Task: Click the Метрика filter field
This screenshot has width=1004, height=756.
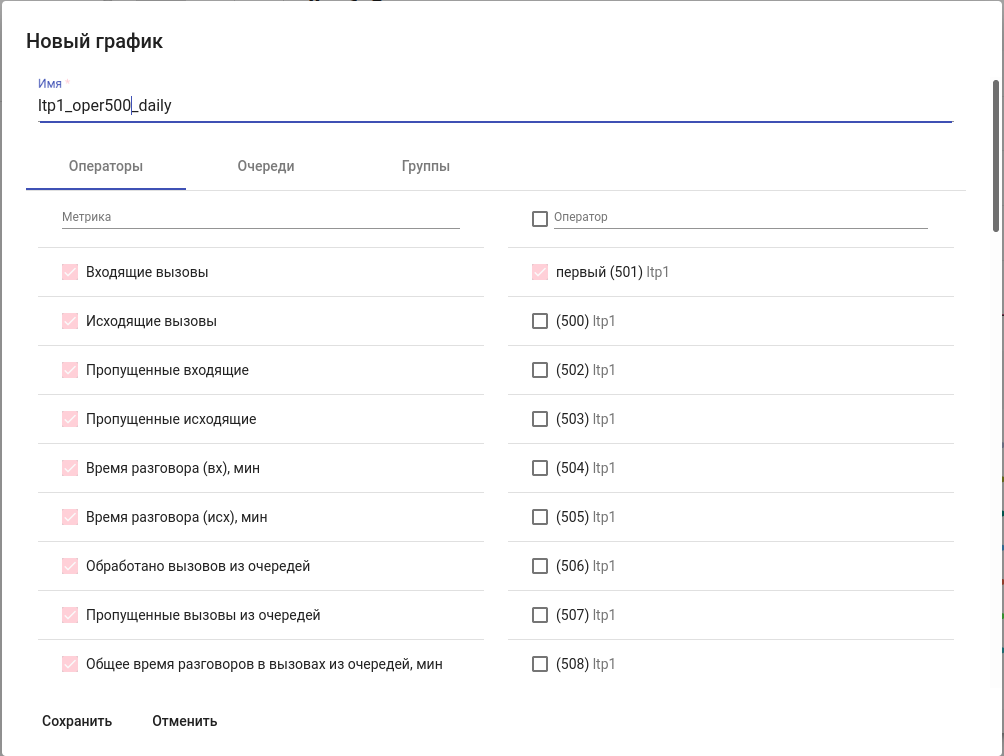Action: (x=260, y=217)
